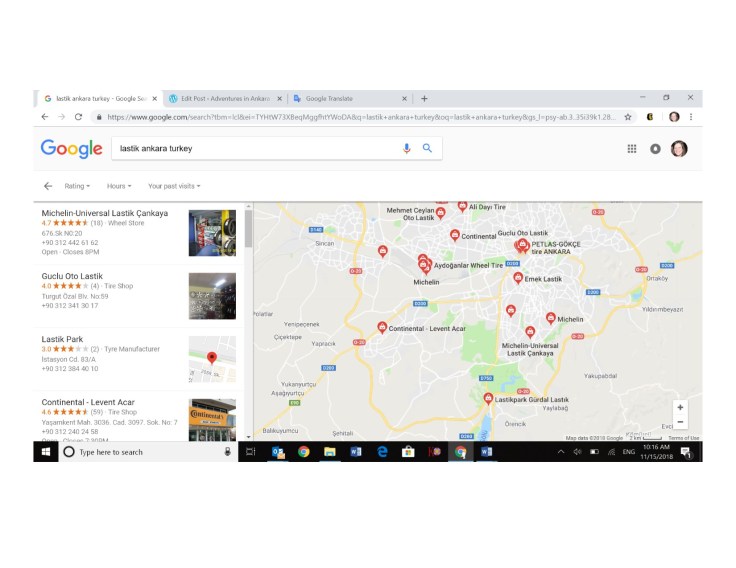Open Google notifications bell icon
Screen dimensions: 736x568
pyautogui.click(x=655, y=149)
